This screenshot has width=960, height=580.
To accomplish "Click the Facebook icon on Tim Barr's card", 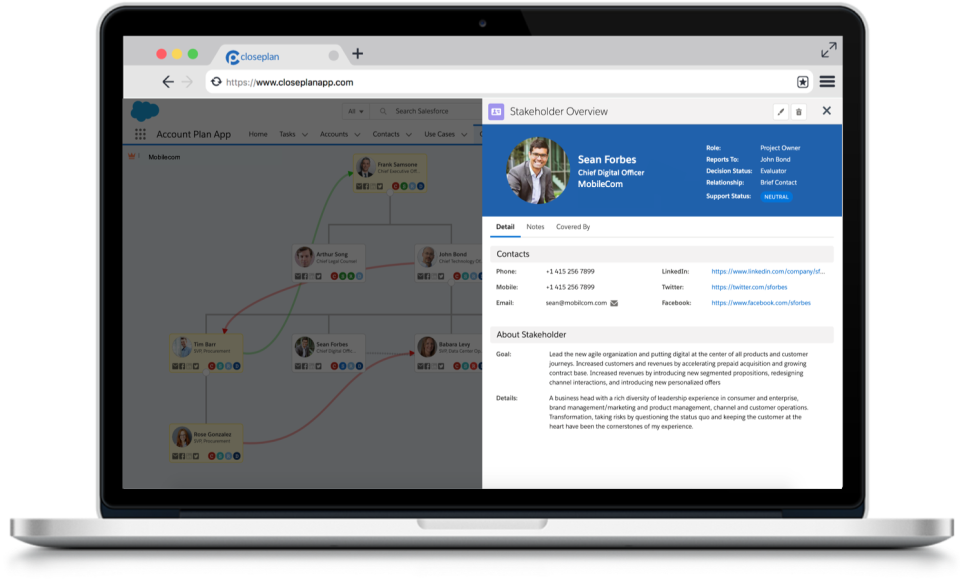I will [x=182, y=366].
